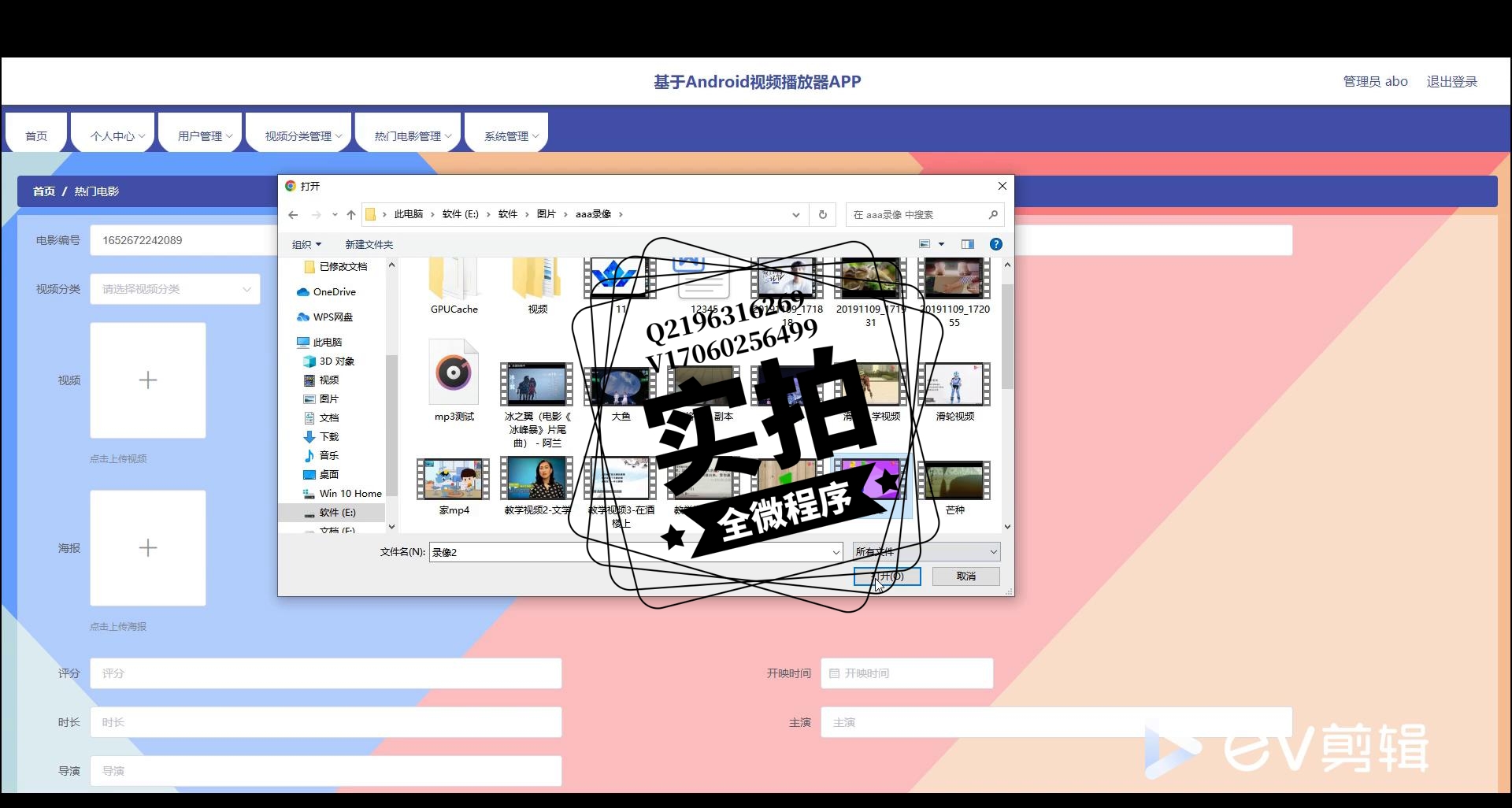Viewport: 1512px width, 808px height.
Task: Open the file type filter dropdown
Action: click(x=927, y=552)
